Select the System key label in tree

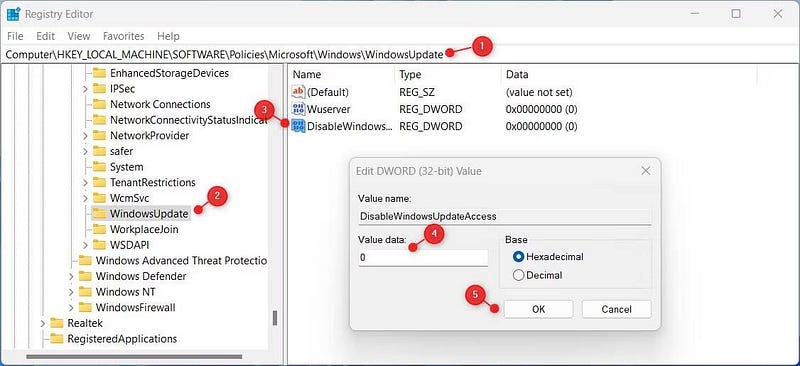point(127,167)
